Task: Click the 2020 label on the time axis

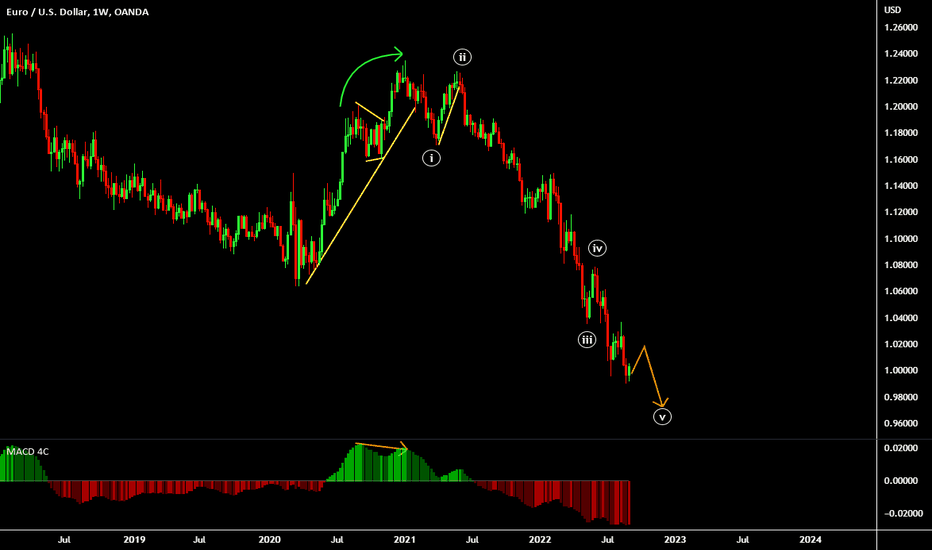Action: (x=269, y=539)
